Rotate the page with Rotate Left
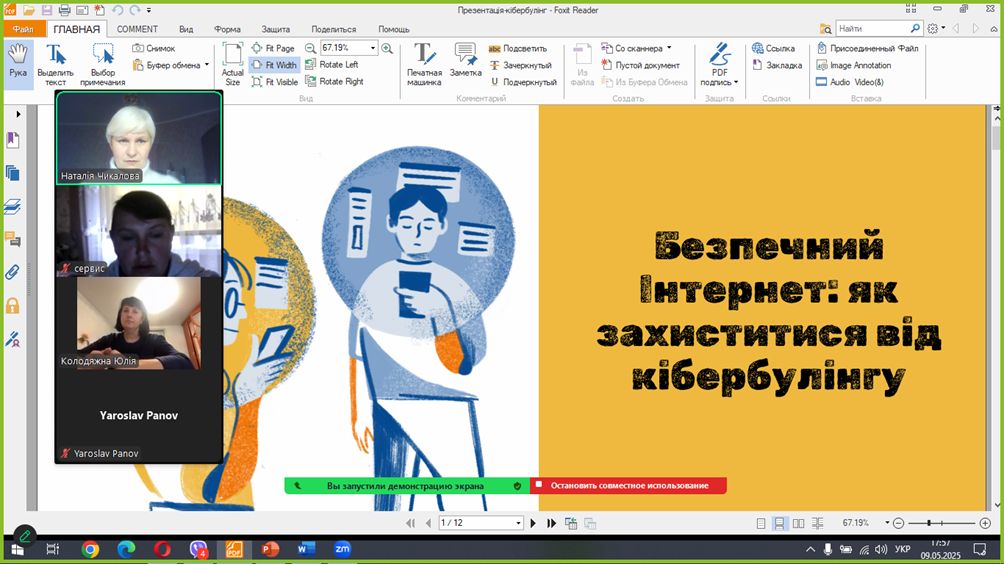This screenshot has width=1004, height=564. pos(331,65)
